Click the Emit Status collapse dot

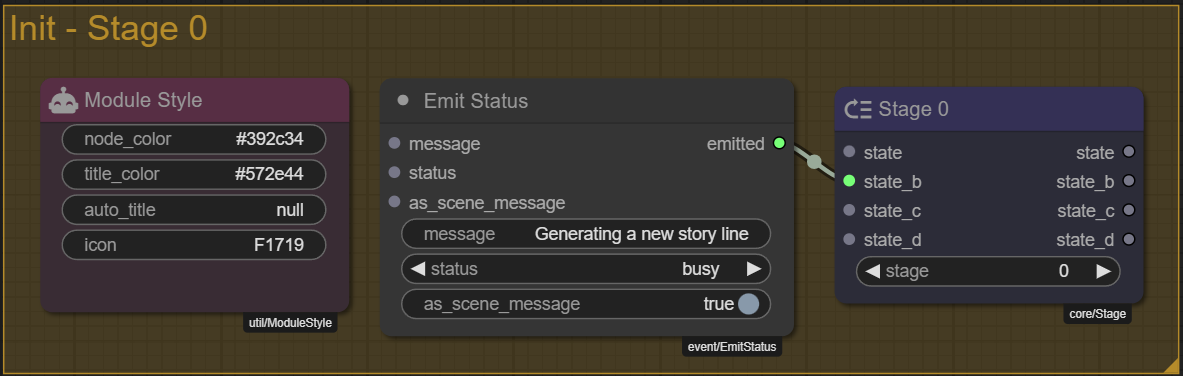tap(403, 100)
